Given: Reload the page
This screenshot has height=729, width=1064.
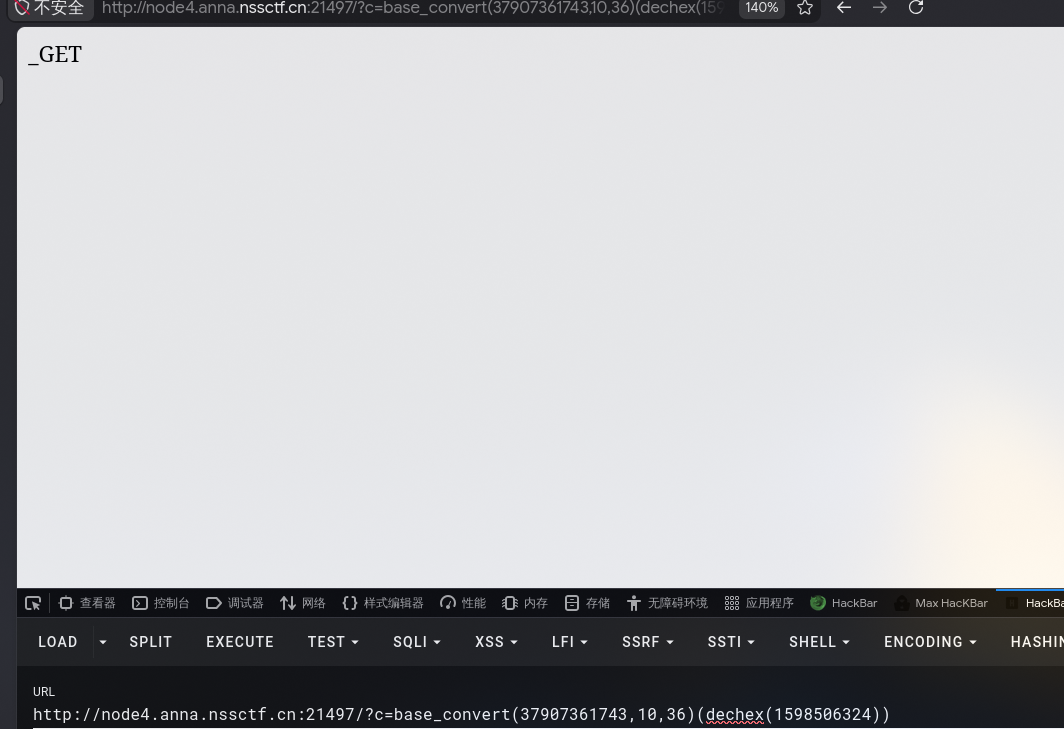Looking at the screenshot, I should (916, 7).
